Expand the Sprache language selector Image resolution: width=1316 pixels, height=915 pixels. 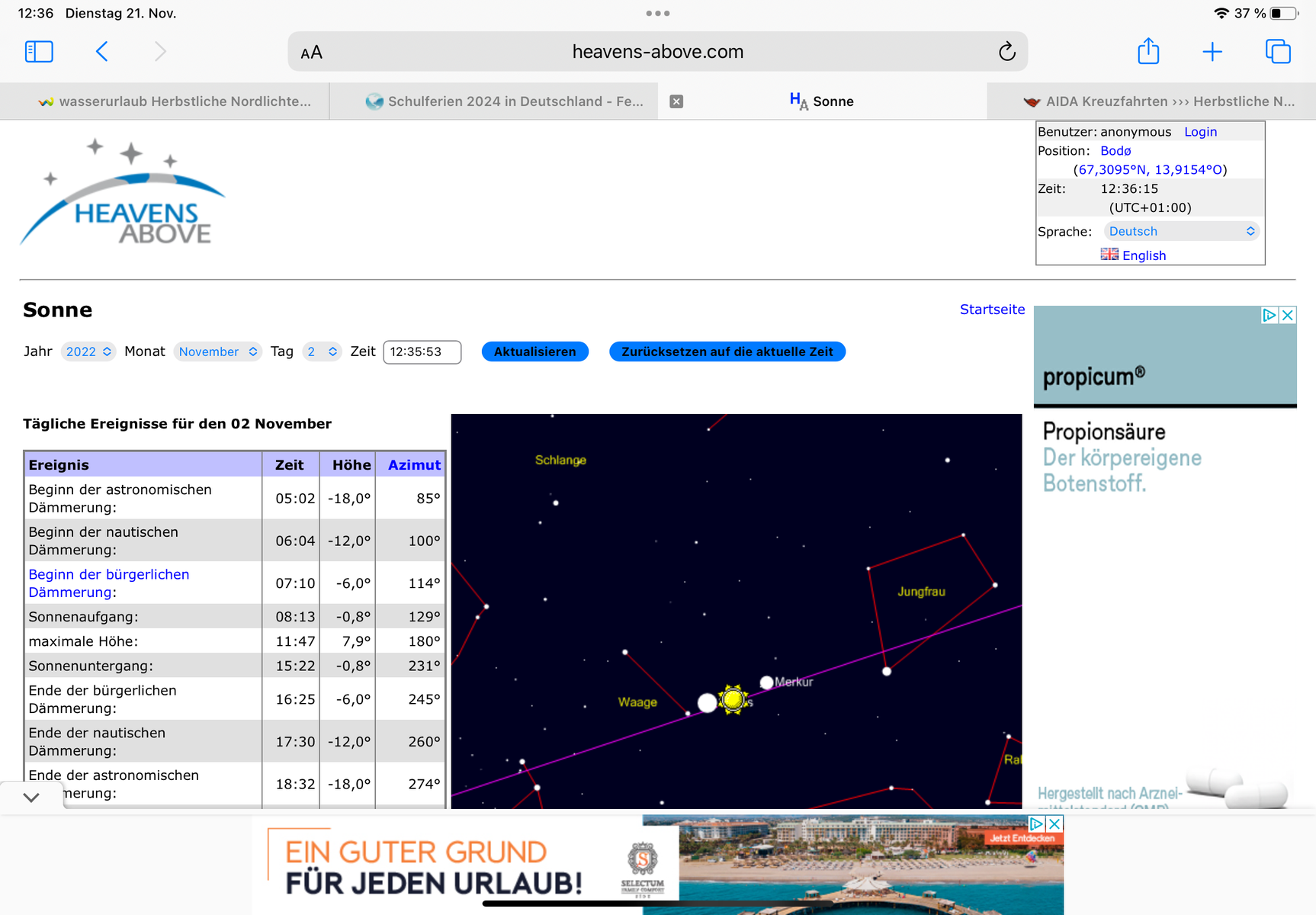1180,231
